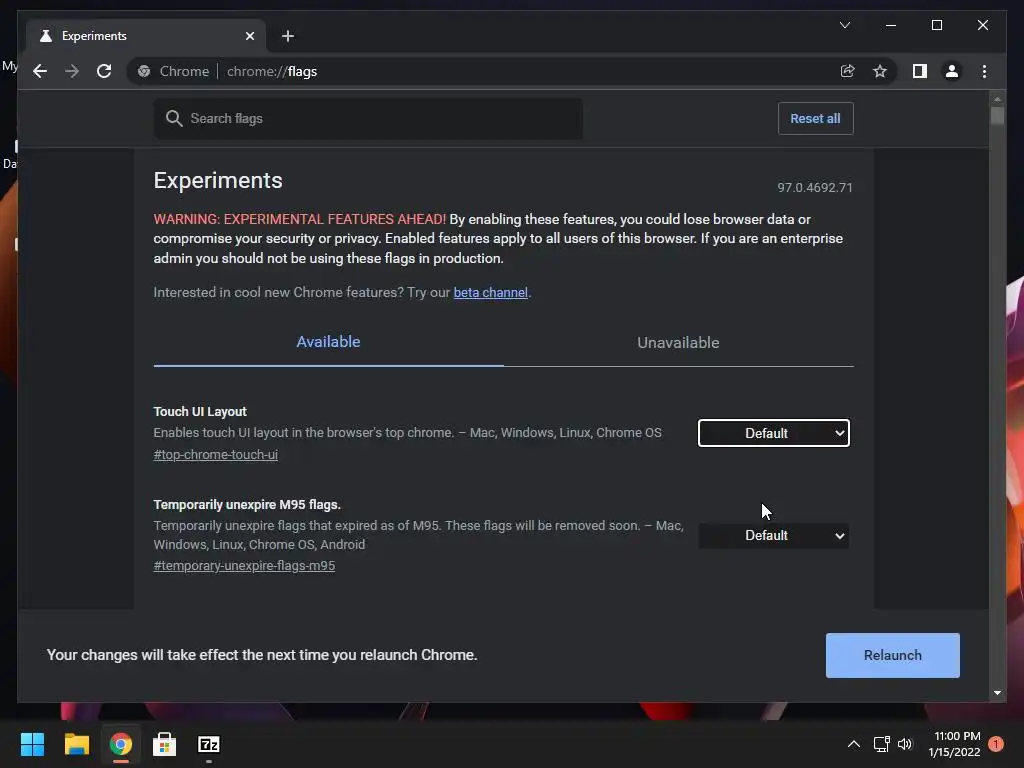Open File Explorer from the taskbar
This screenshot has height=768, width=1024.
[x=76, y=744]
